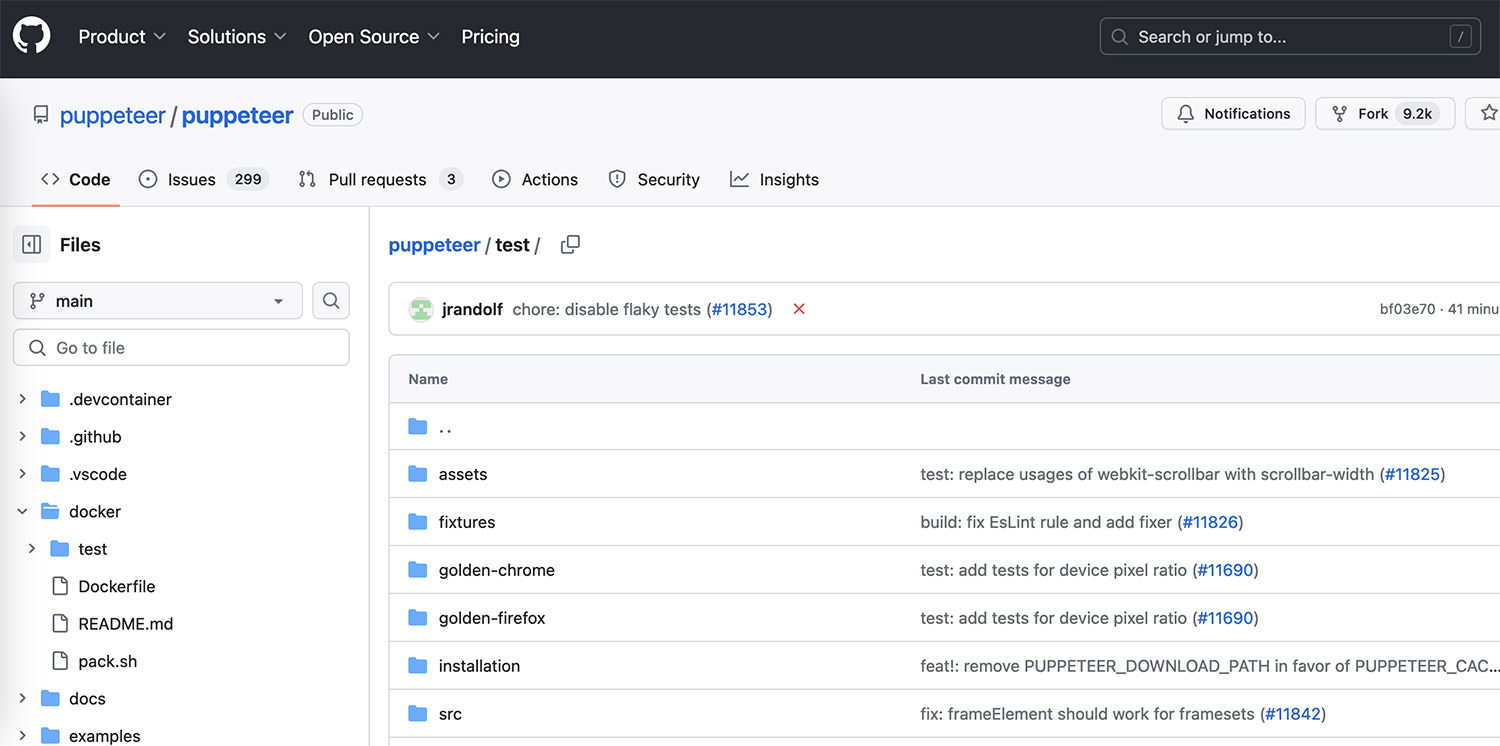The width and height of the screenshot is (1500, 746).
Task: Click the src folder icon in list
Action: coord(418,714)
